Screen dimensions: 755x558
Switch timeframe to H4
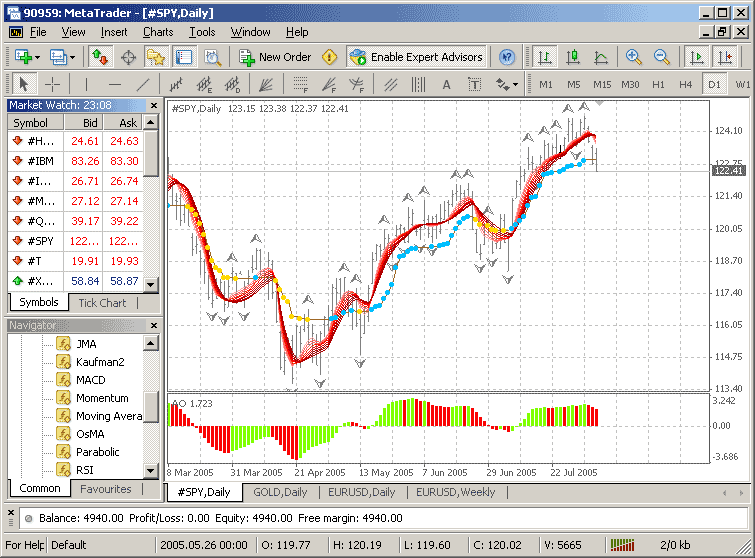(x=686, y=85)
